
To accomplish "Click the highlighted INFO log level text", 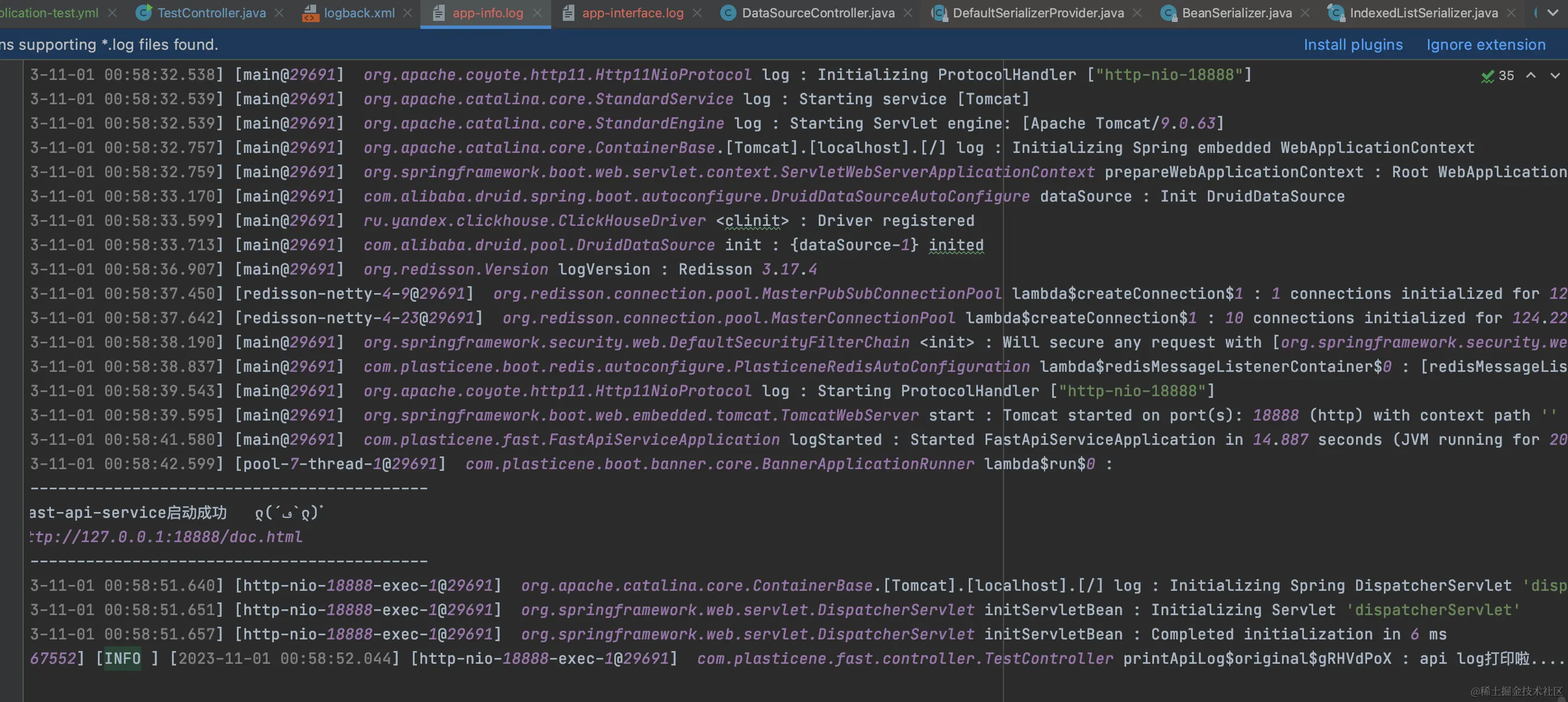I will pyautogui.click(x=122, y=658).
